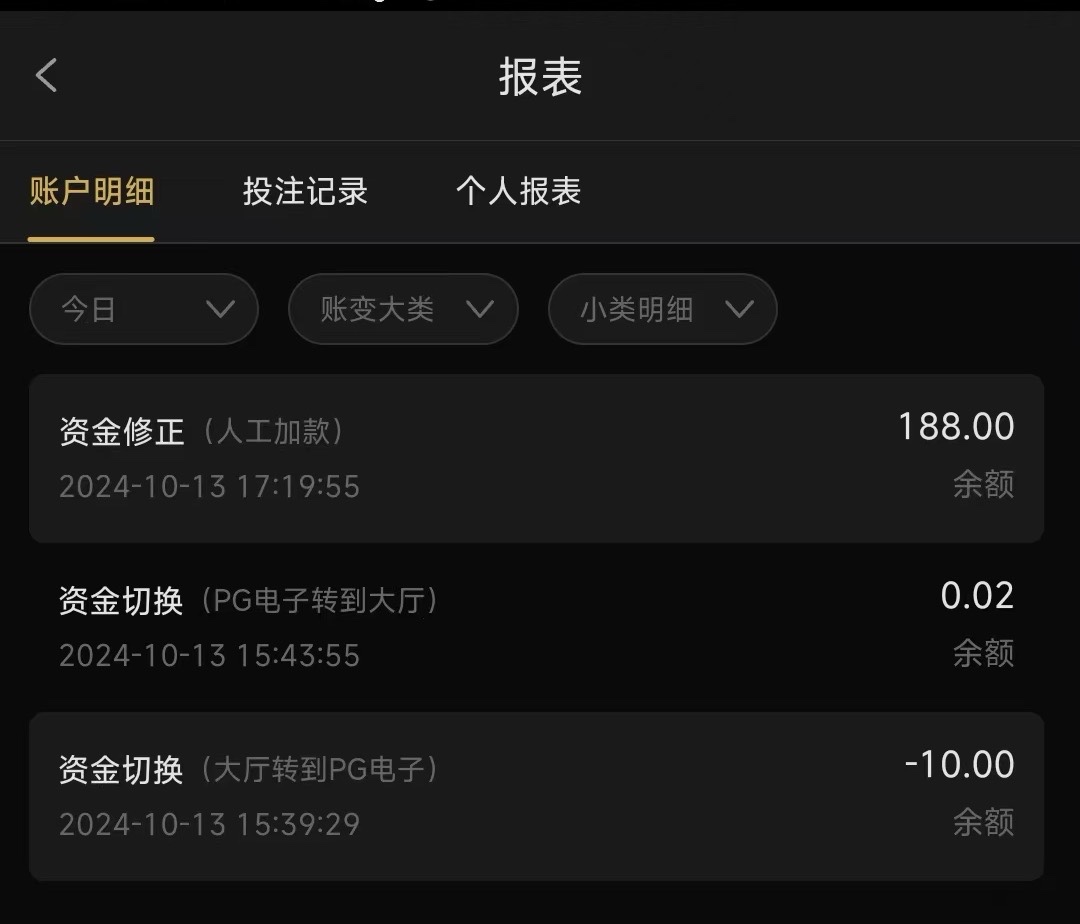The width and height of the screenshot is (1080, 924).
Task: Click the chevron arrow inside the 小类明细 filter
Action: pyautogui.click(x=739, y=309)
